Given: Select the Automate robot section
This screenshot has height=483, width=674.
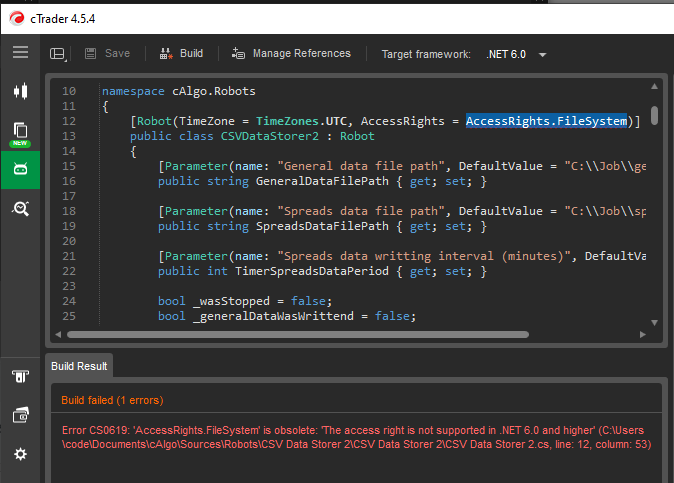Looking at the screenshot, I should click(20, 169).
